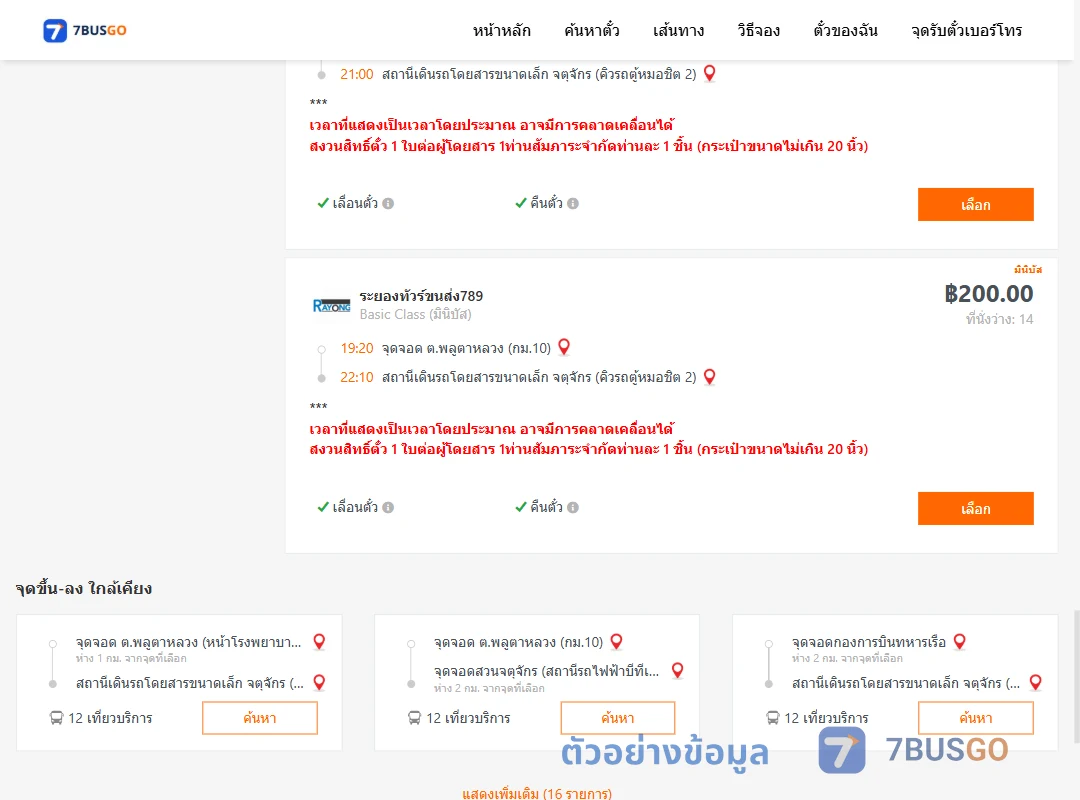This screenshot has width=1080, height=800.
Task: Click map pin for จุดจอด ต.พลูตาหลวง (หน้าโรงพยาบา...
Action: click(x=319, y=642)
